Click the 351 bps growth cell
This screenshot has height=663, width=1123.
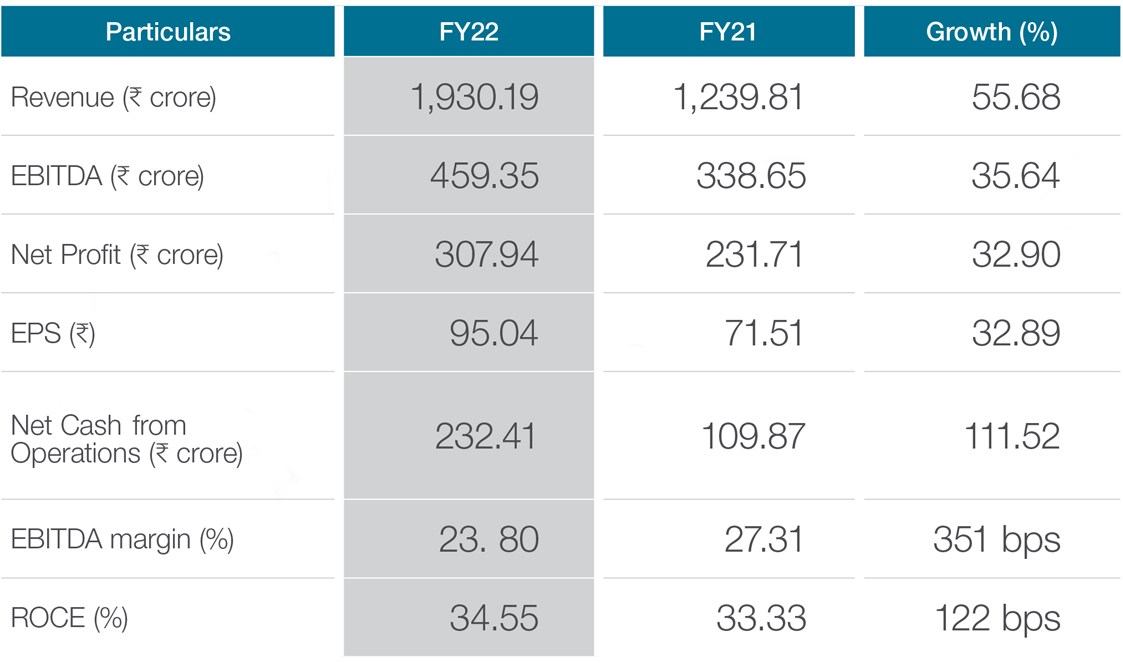click(x=996, y=540)
